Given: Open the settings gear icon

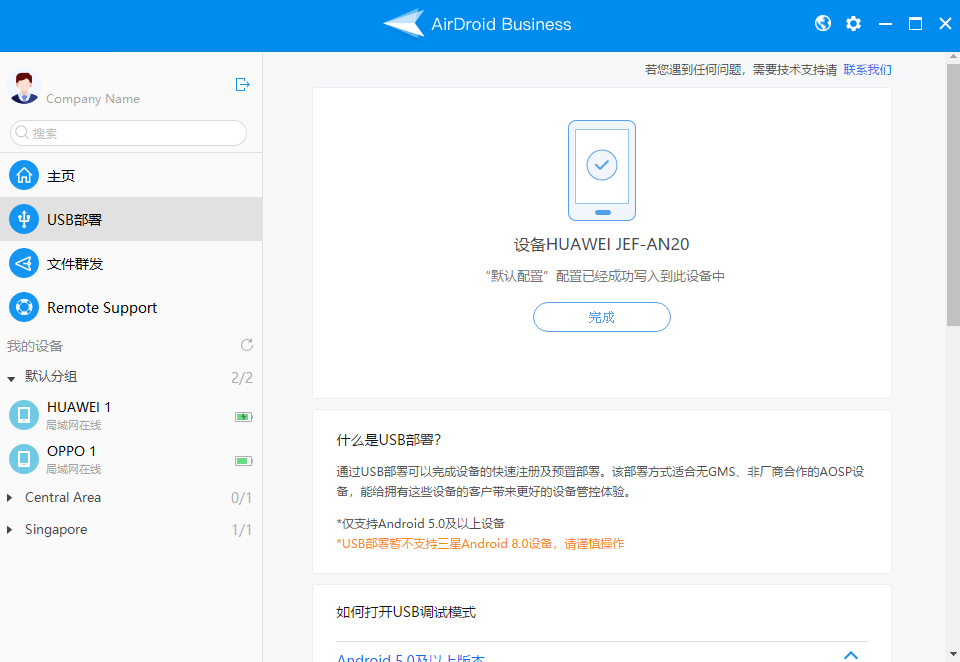Looking at the screenshot, I should pos(853,23).
